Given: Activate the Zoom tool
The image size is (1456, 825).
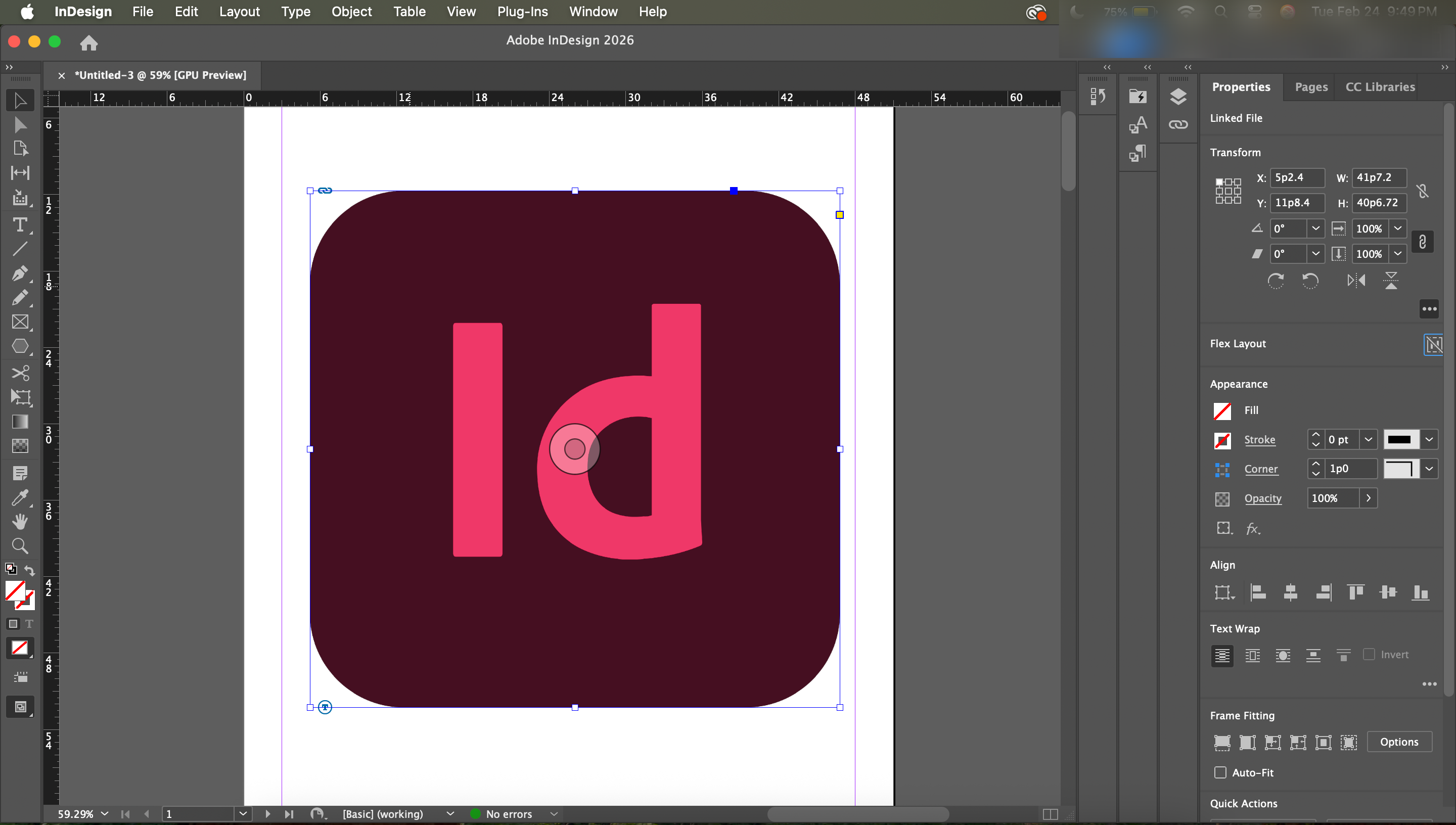Looking at the screenshot, I should 20,545.
